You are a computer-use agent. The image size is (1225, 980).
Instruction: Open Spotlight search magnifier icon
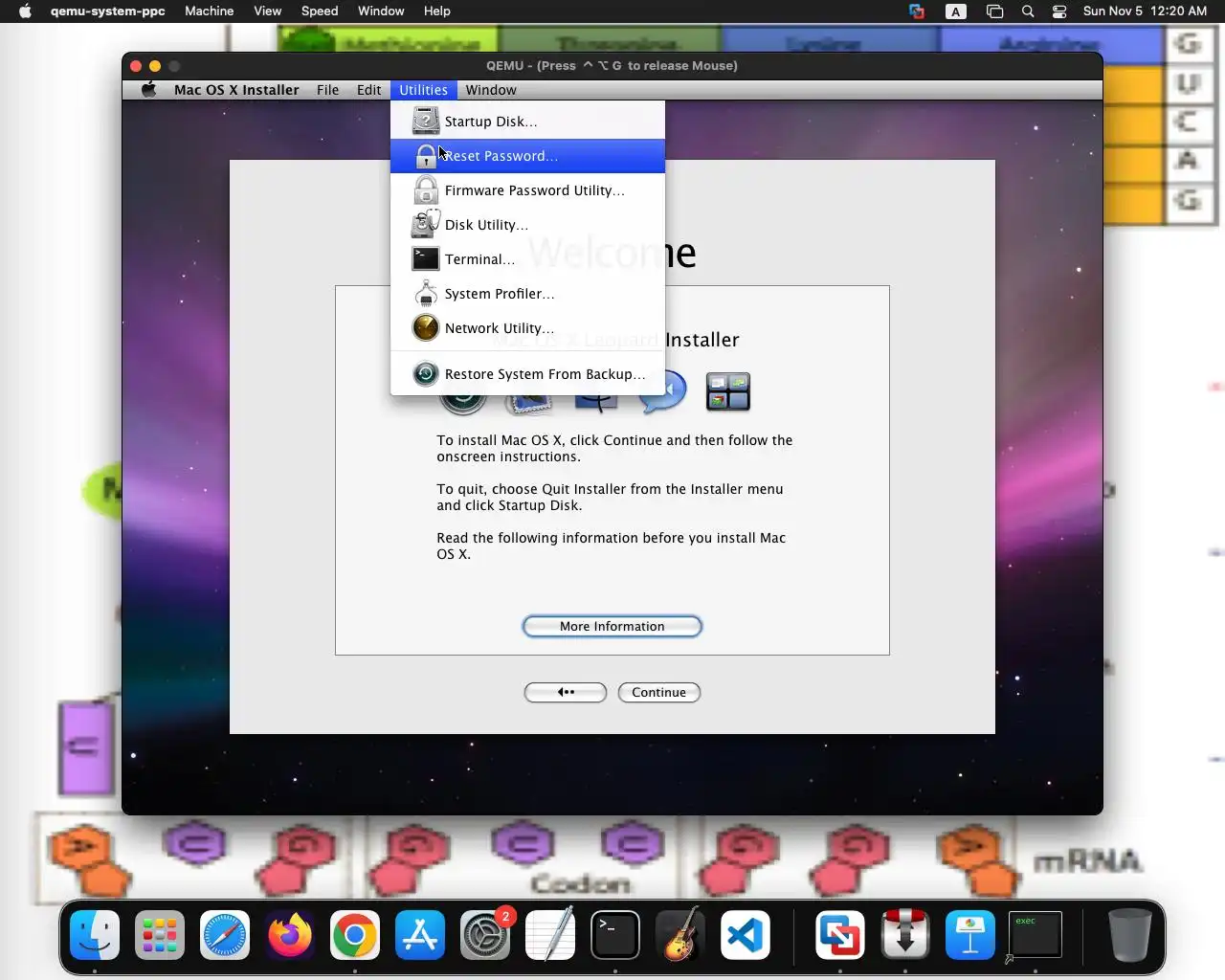[1028, 11]
